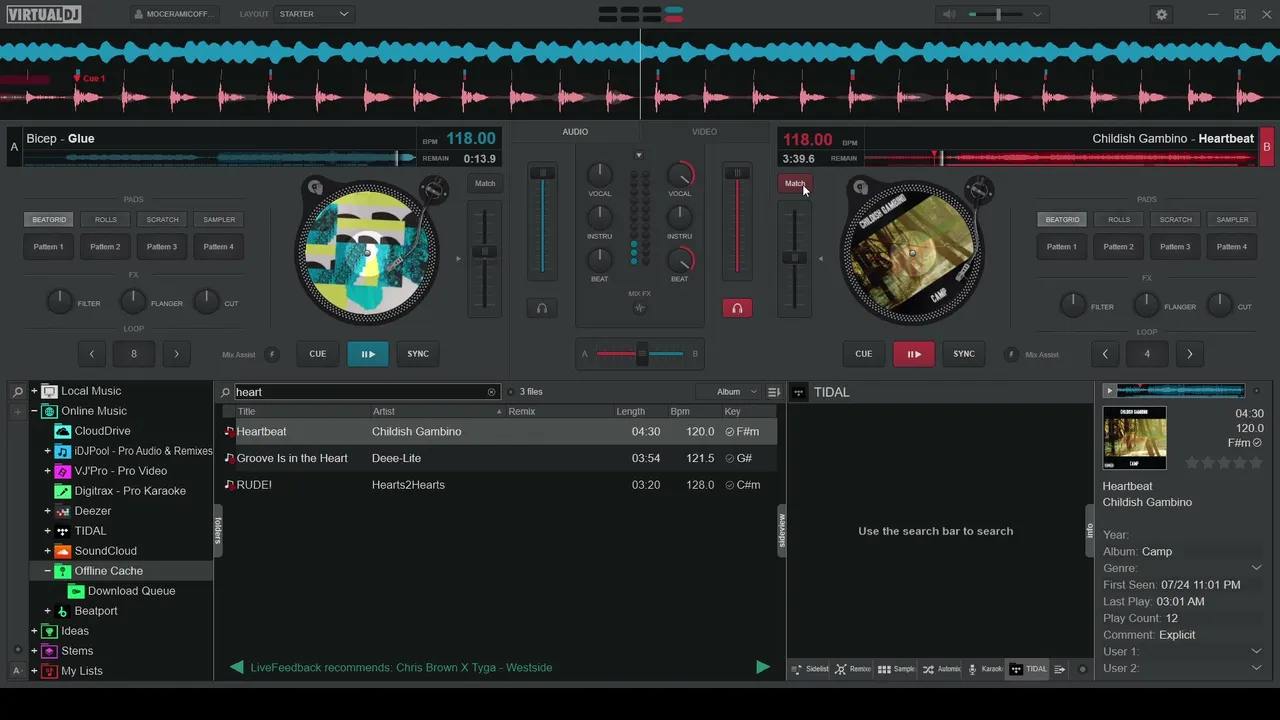Select the Beatport folder
The height and width of the screenshot is (720, 1280).
(96, 611)
